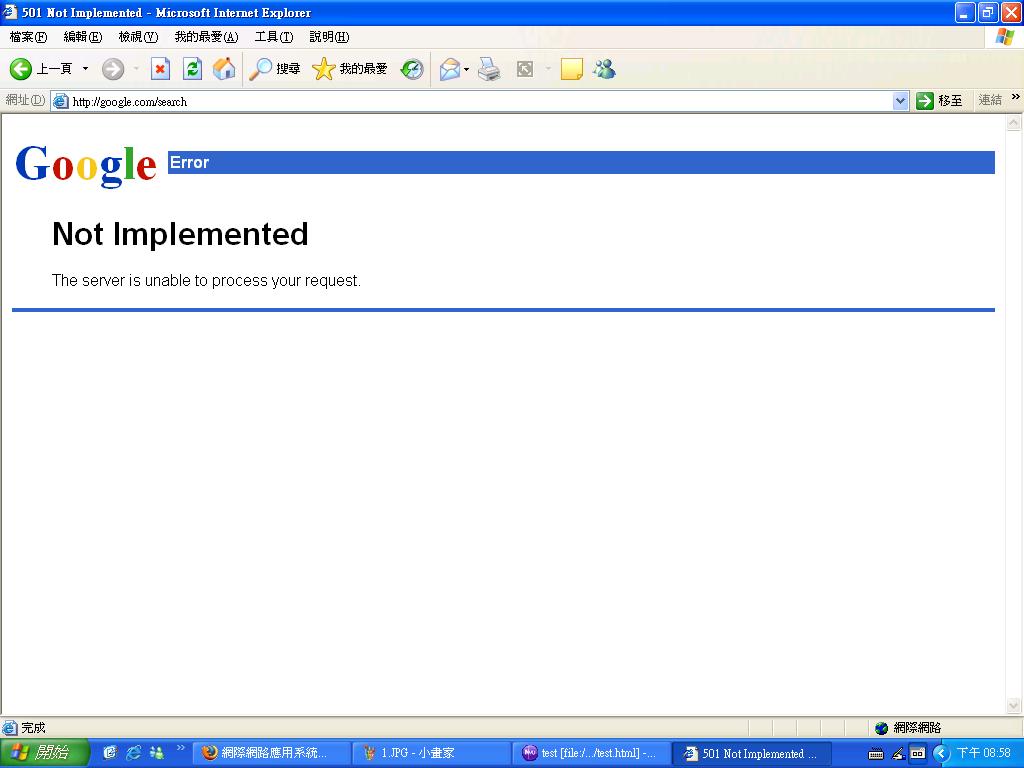
Task: Click the greyed Edit toolbar icon
Action: coord(525,69)
